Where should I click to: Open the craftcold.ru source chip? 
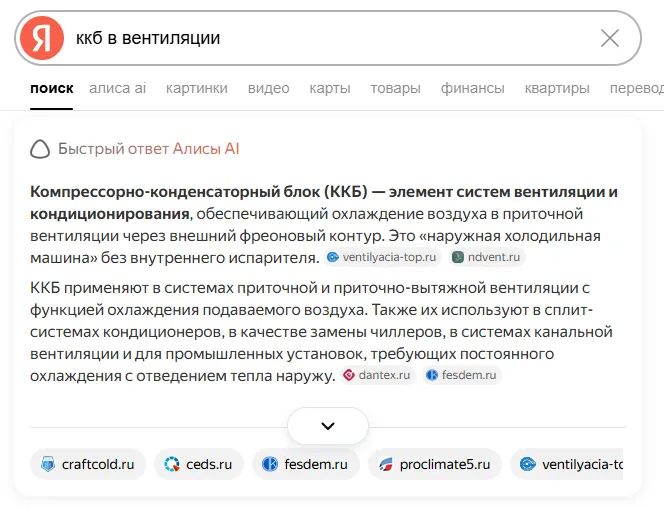(88, 464)
